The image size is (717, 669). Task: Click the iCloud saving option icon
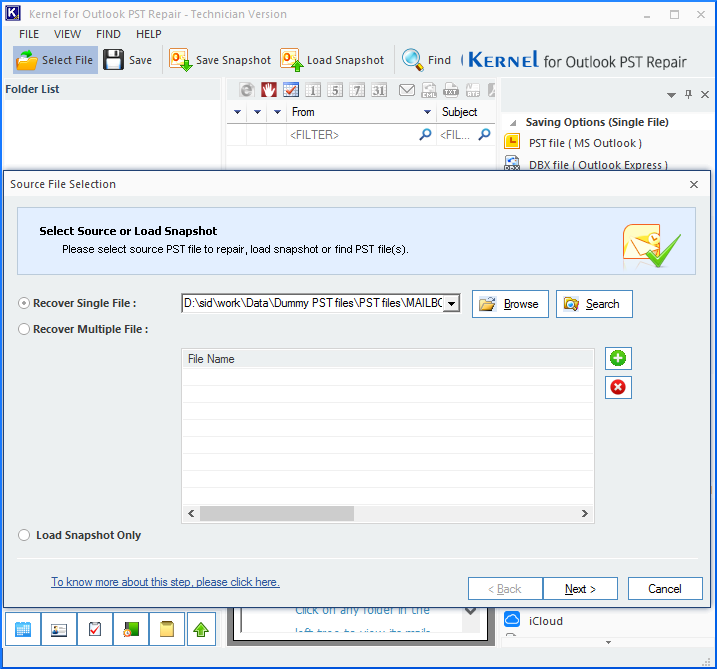(512, 619)
